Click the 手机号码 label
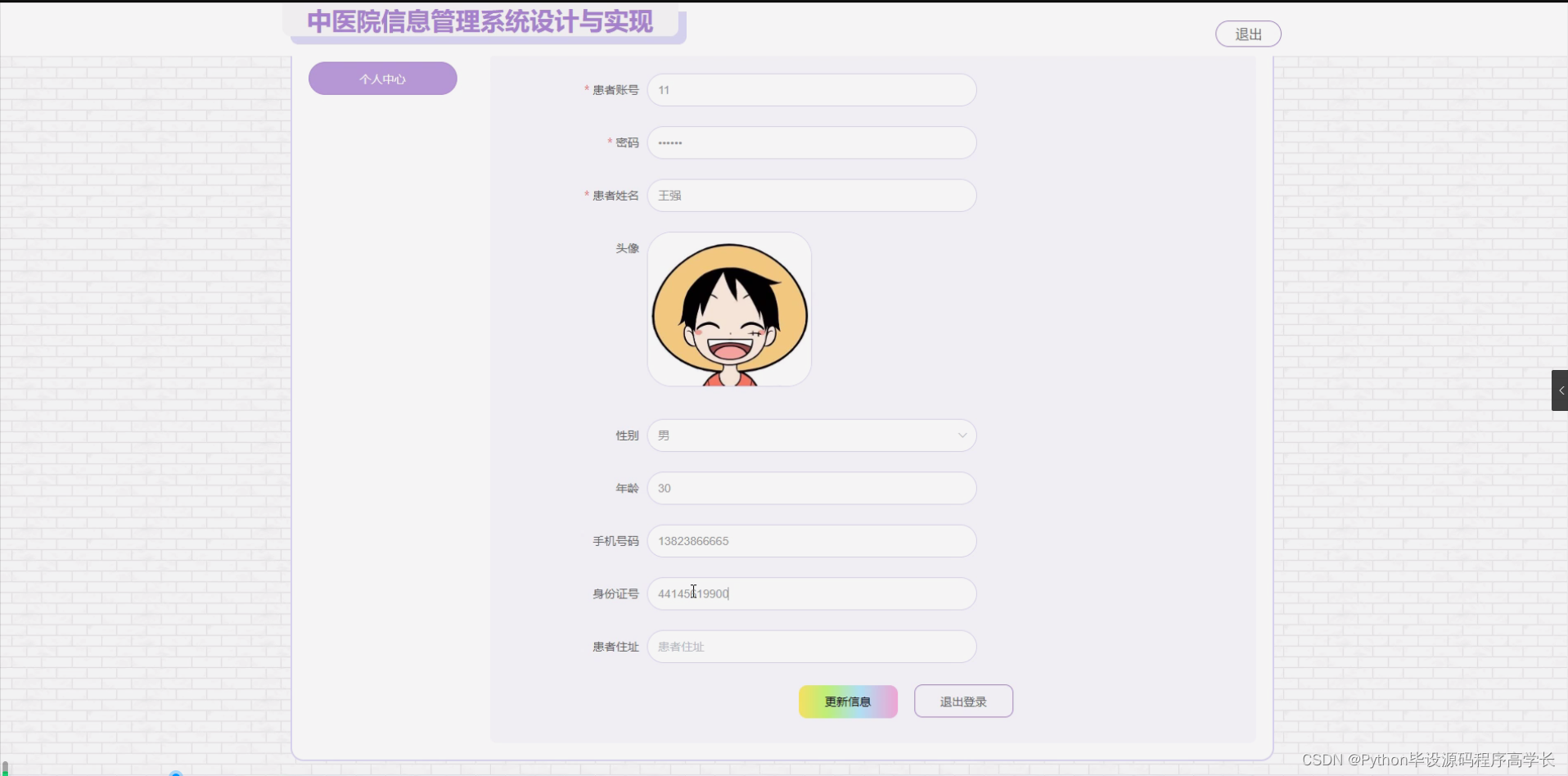The image size is (1568, 776). coord(615,541)
